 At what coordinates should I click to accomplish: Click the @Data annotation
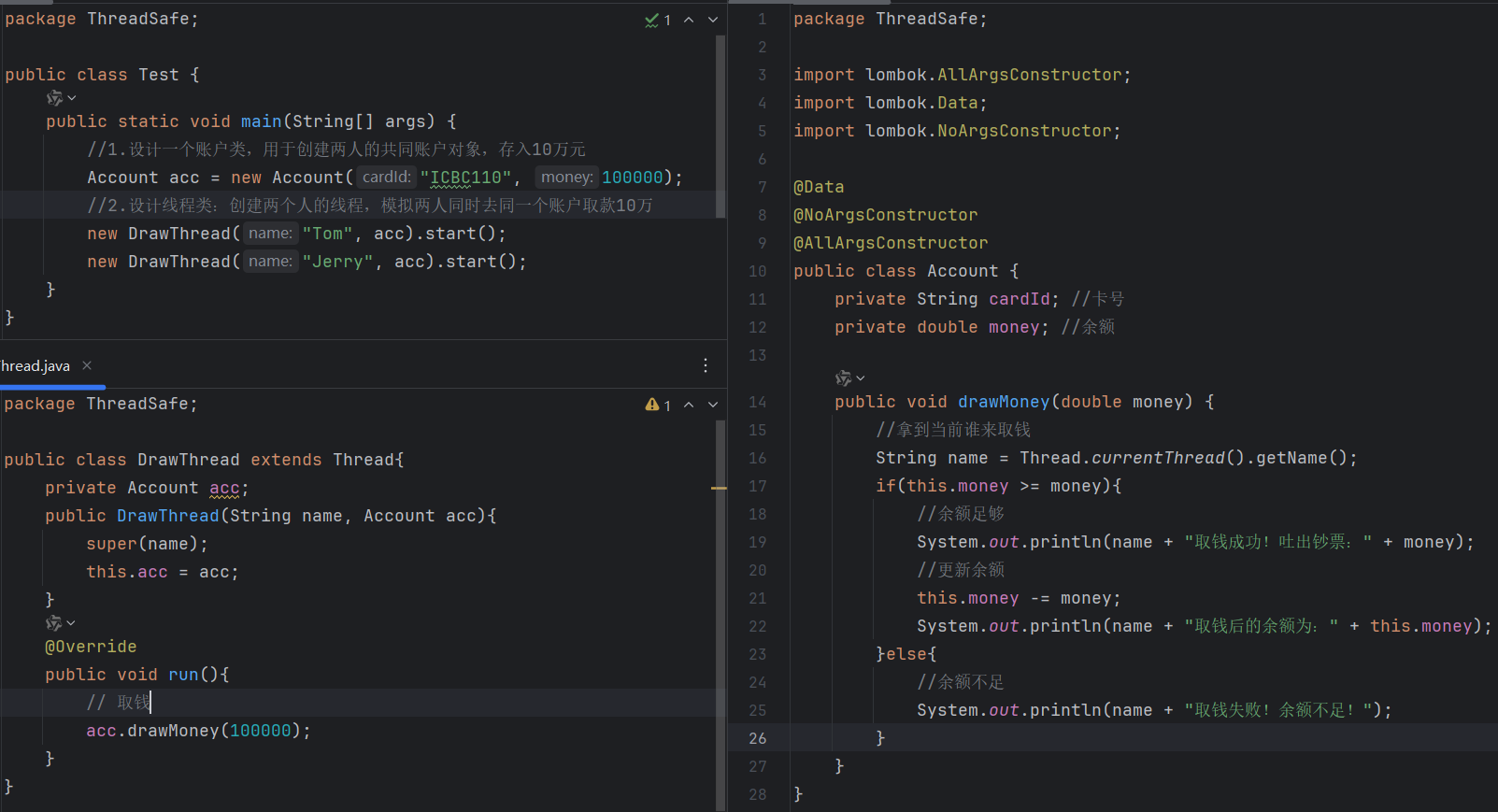tap(819, 187)
